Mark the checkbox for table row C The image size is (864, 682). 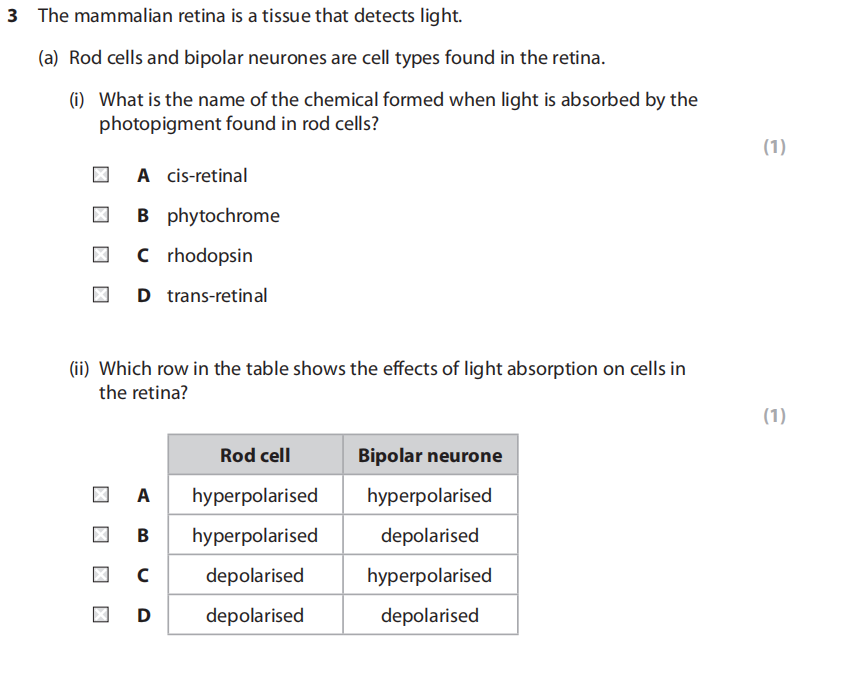click(100, 575)
